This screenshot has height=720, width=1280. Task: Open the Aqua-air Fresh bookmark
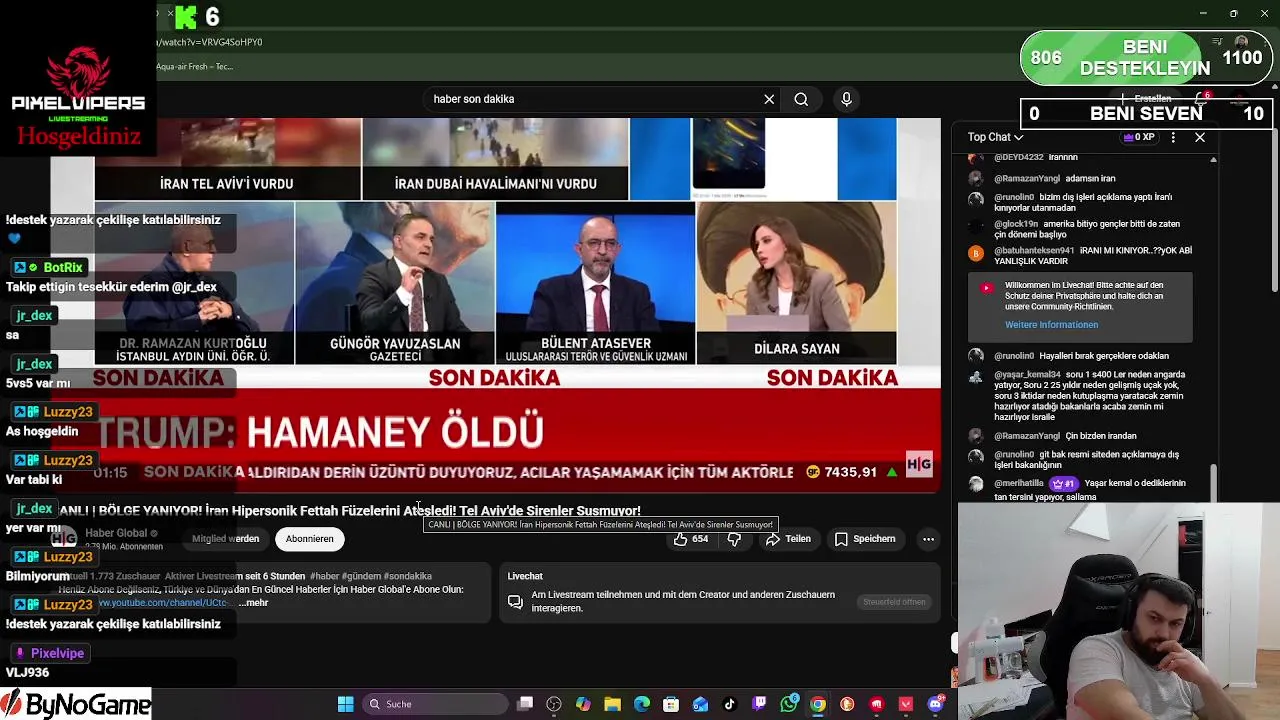click(195, 67)
